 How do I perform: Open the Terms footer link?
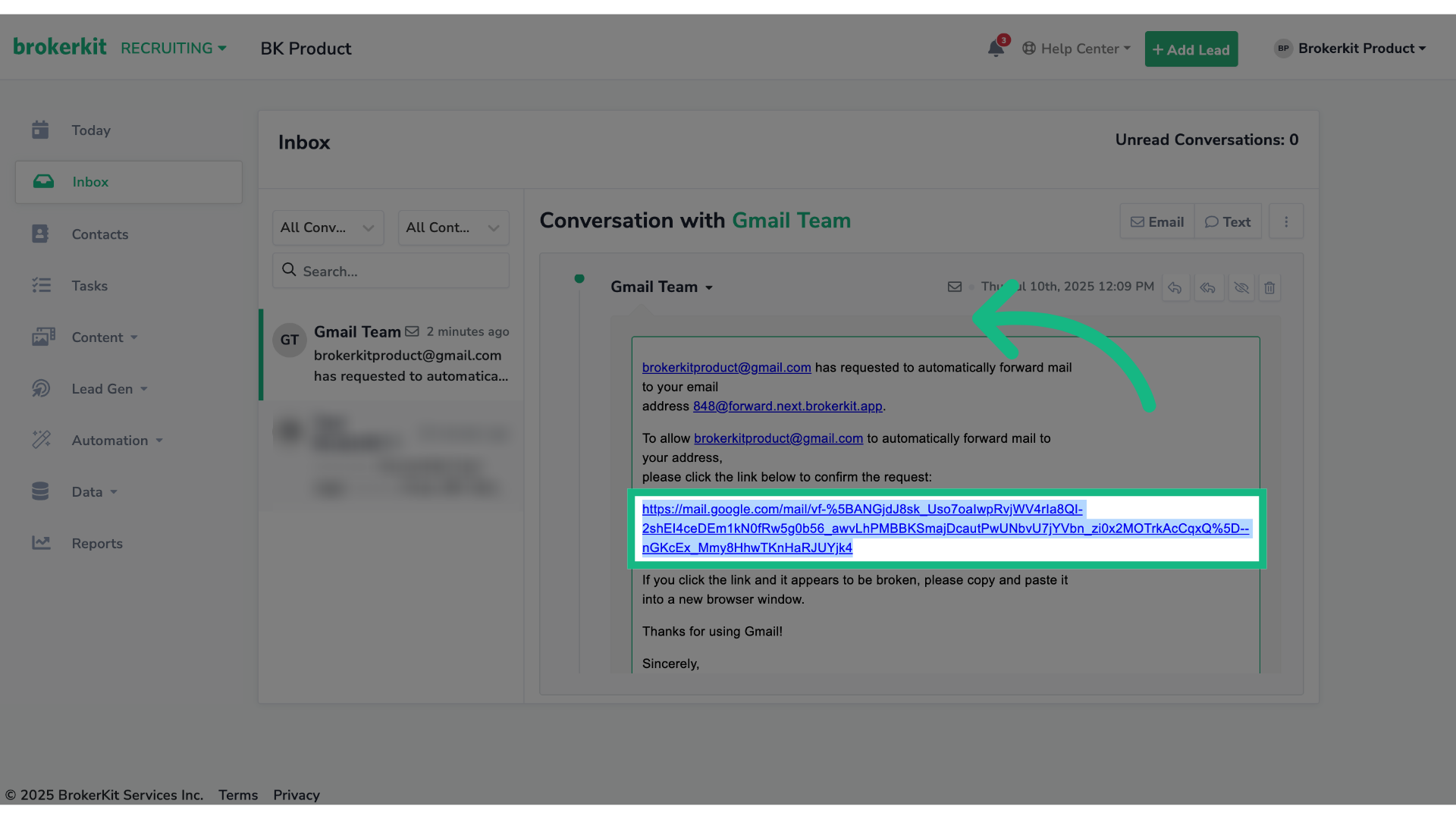coord(238,795)
